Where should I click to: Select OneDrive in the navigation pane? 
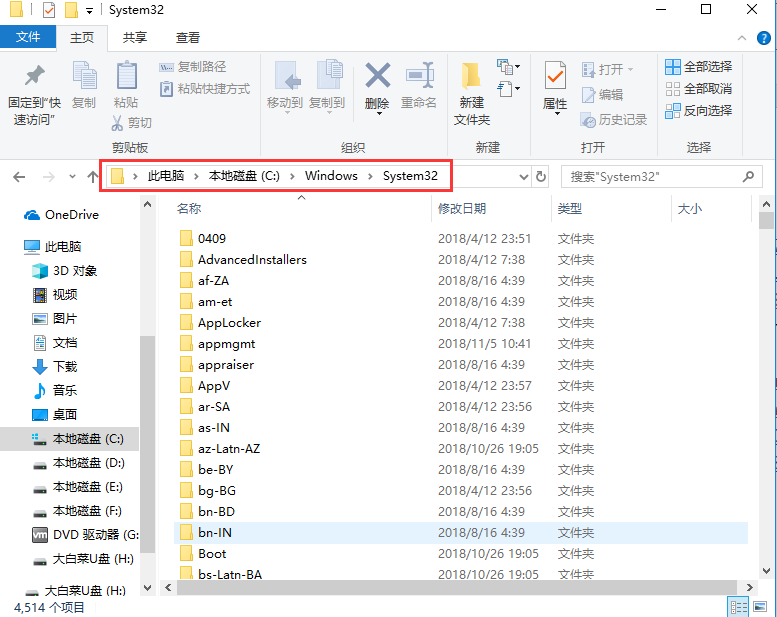(x=61, y=215)
